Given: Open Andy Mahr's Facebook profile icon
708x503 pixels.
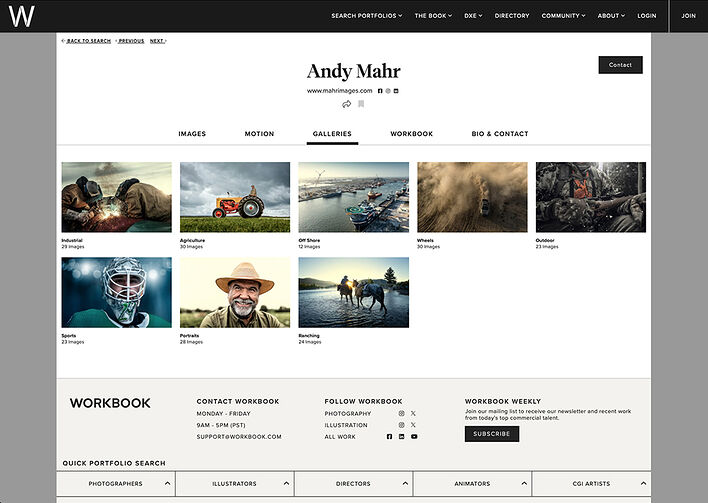Looking at the screenshot, I should coord(380,91).
